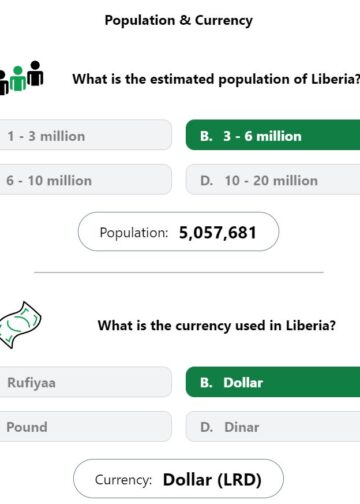
Task: Choose the D. Dinar currency option
Action: tap(273, 426)
